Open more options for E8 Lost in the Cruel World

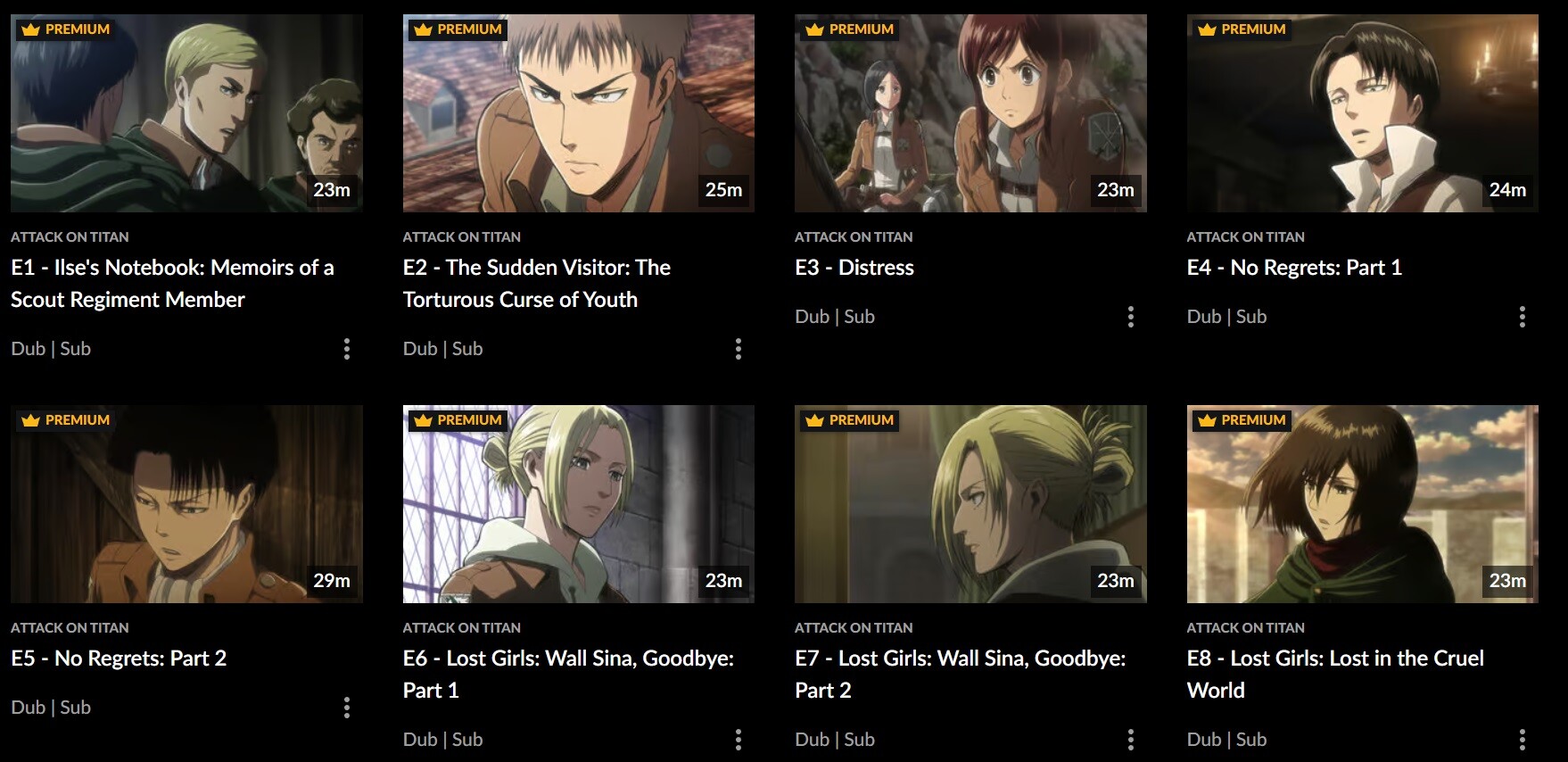tap(1523, 740)
